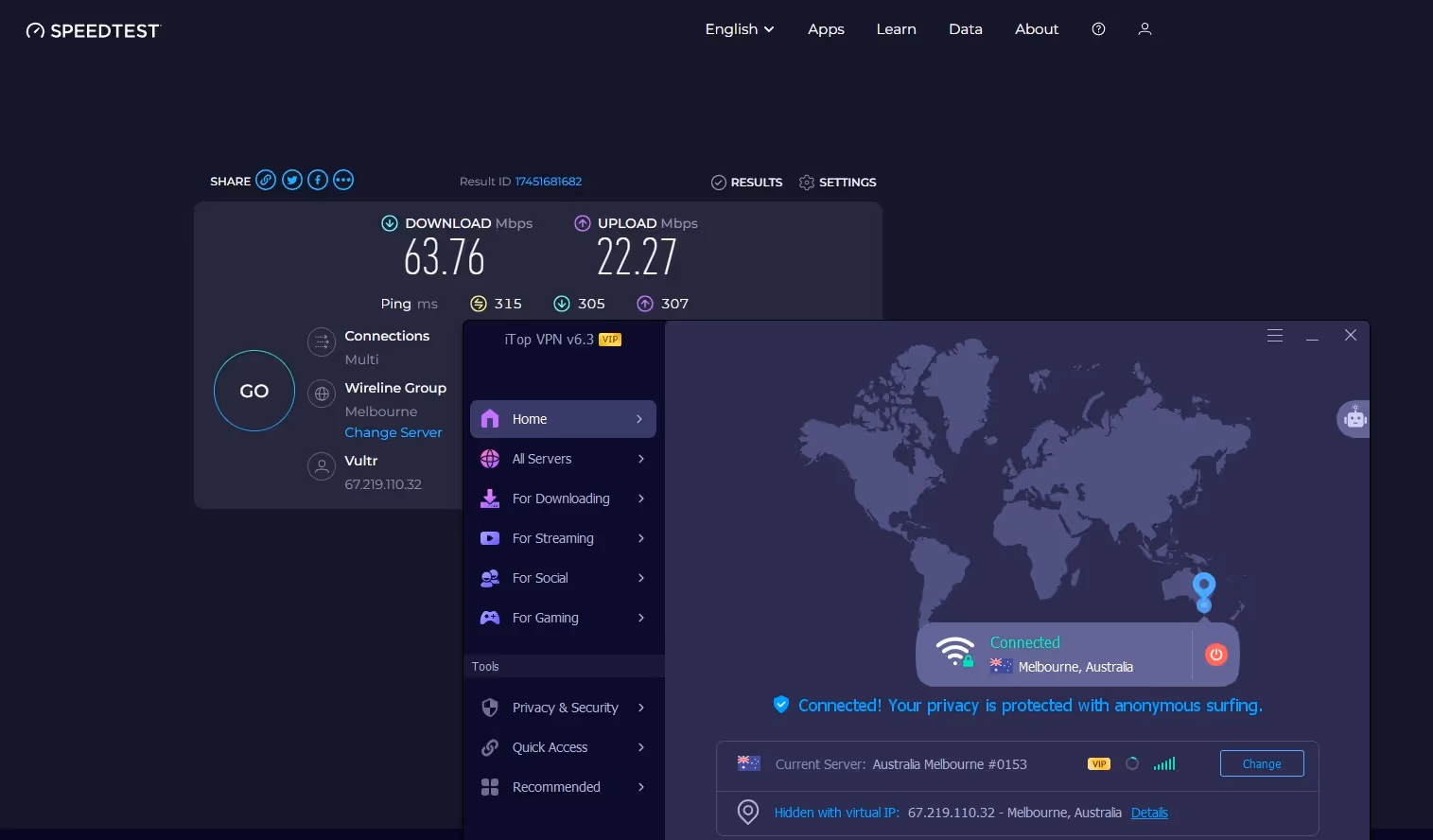Select Home in iTop VPN sidebar
The width and height of the screenshot is (1433, 840).
[563, 419]
